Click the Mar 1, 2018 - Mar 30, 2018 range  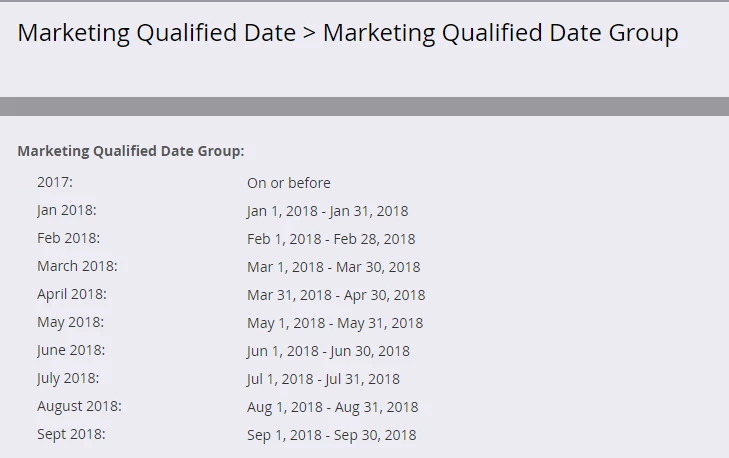[334, 267]
